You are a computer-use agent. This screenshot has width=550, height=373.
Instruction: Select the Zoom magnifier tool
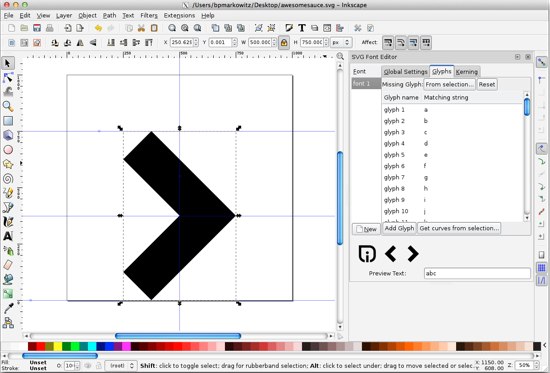(8, 106)
